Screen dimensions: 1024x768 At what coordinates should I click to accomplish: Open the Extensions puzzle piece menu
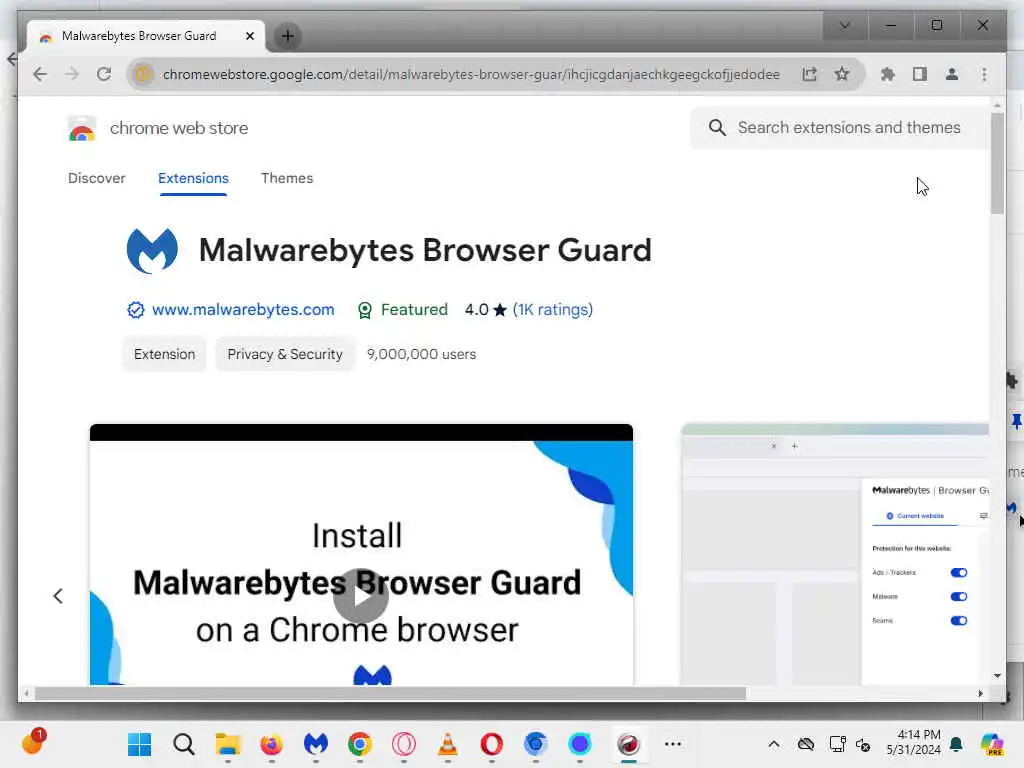click(x=888, y=74)
